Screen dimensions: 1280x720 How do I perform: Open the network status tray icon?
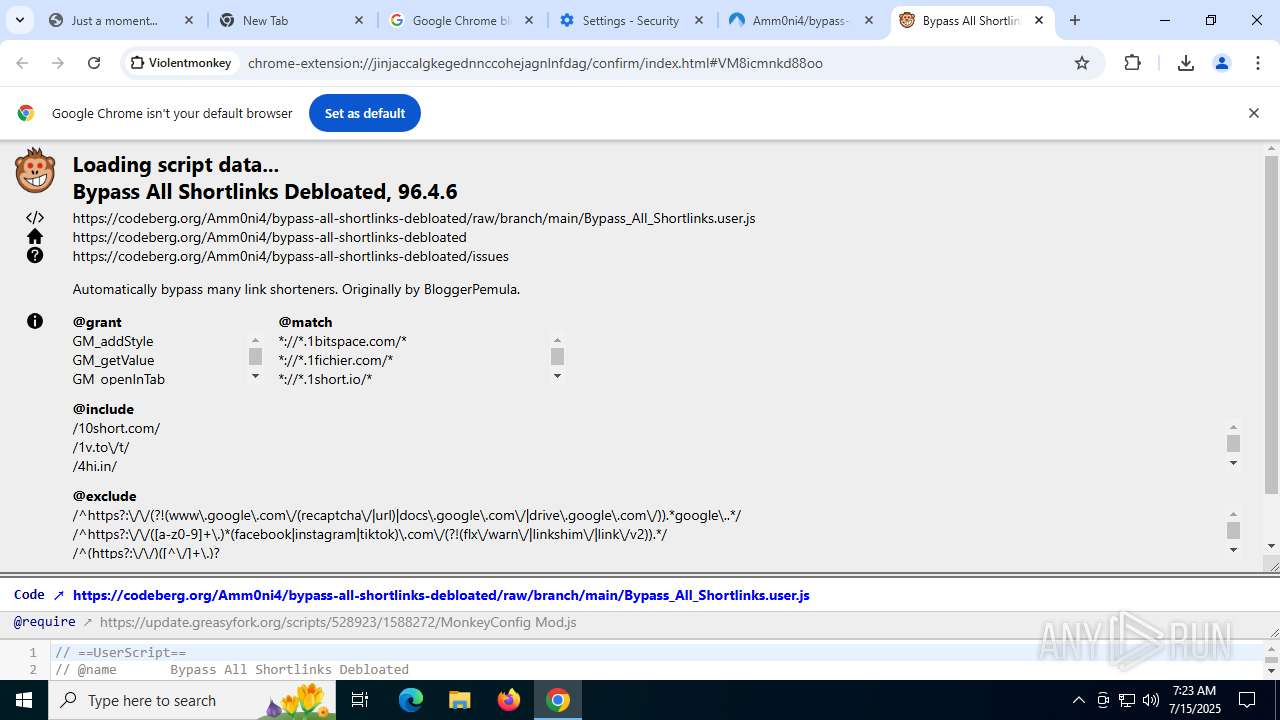click(x=1127, y=700)
